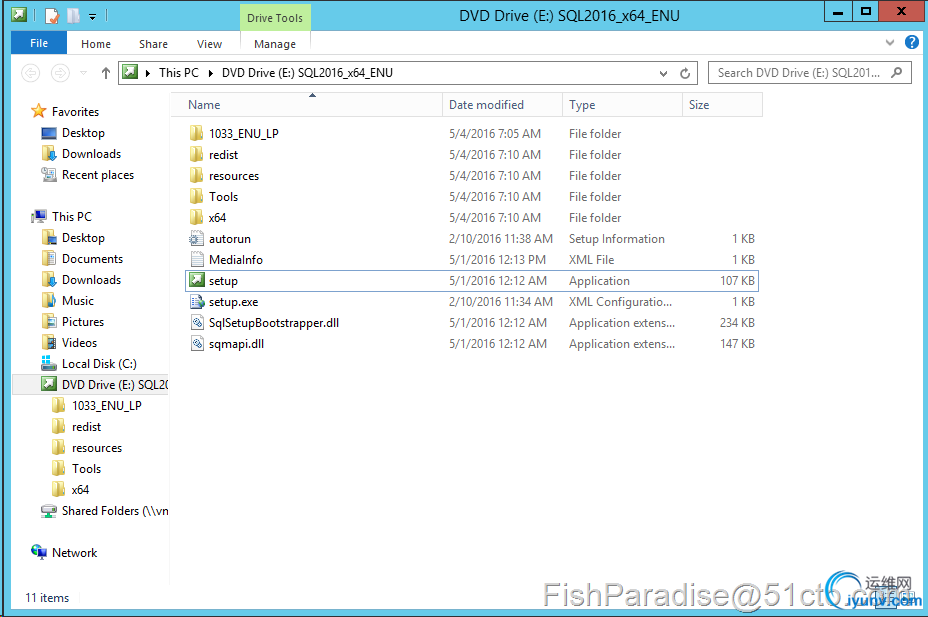Open Recent places in Favorites
The image size is (928, 617).
(x=98, y=175)
